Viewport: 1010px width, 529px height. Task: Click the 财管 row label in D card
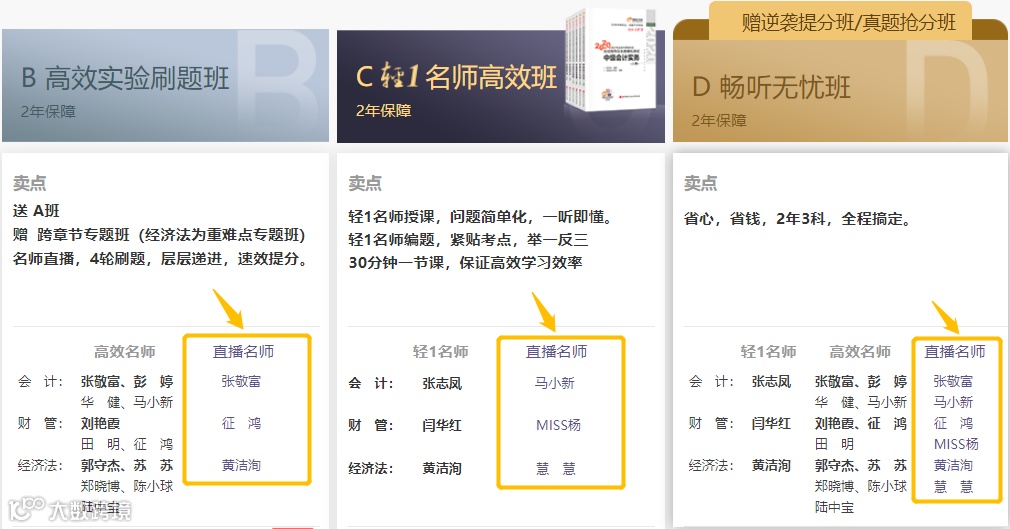(x=711, y=423)
